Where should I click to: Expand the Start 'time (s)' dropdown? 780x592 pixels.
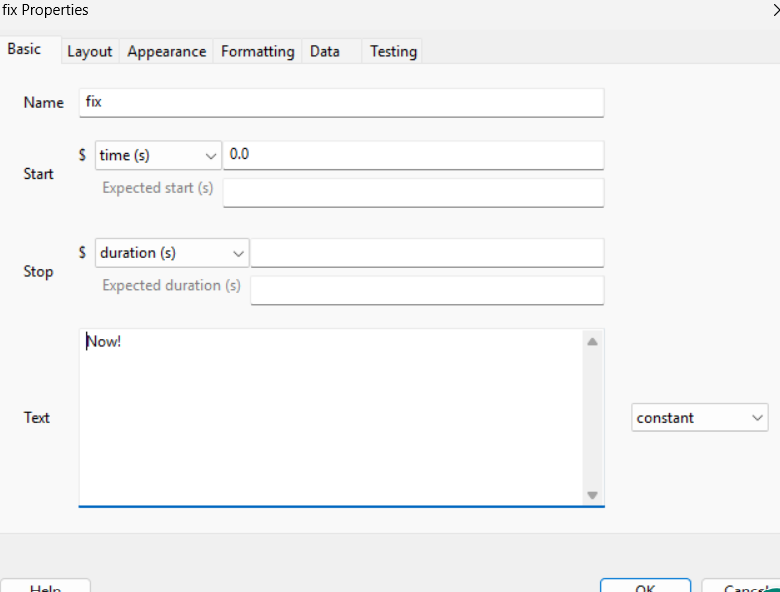[x=158, y=155]
